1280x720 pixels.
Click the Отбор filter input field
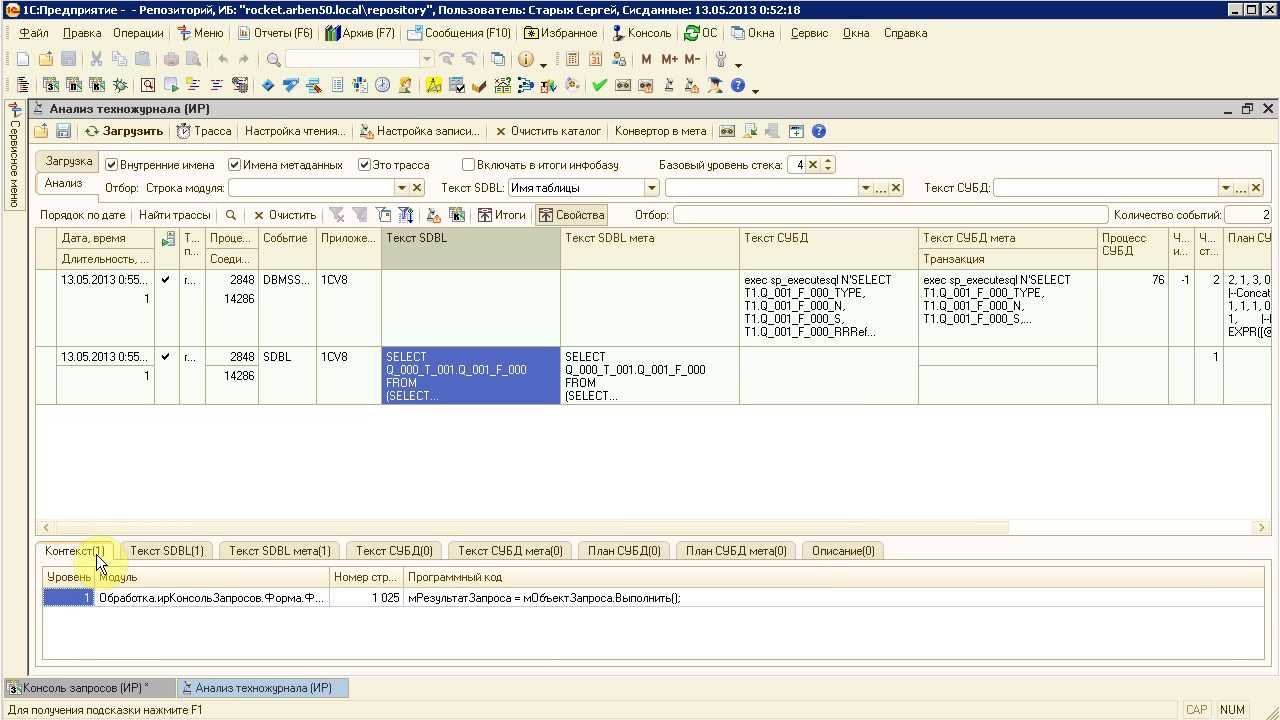(890, 215)
